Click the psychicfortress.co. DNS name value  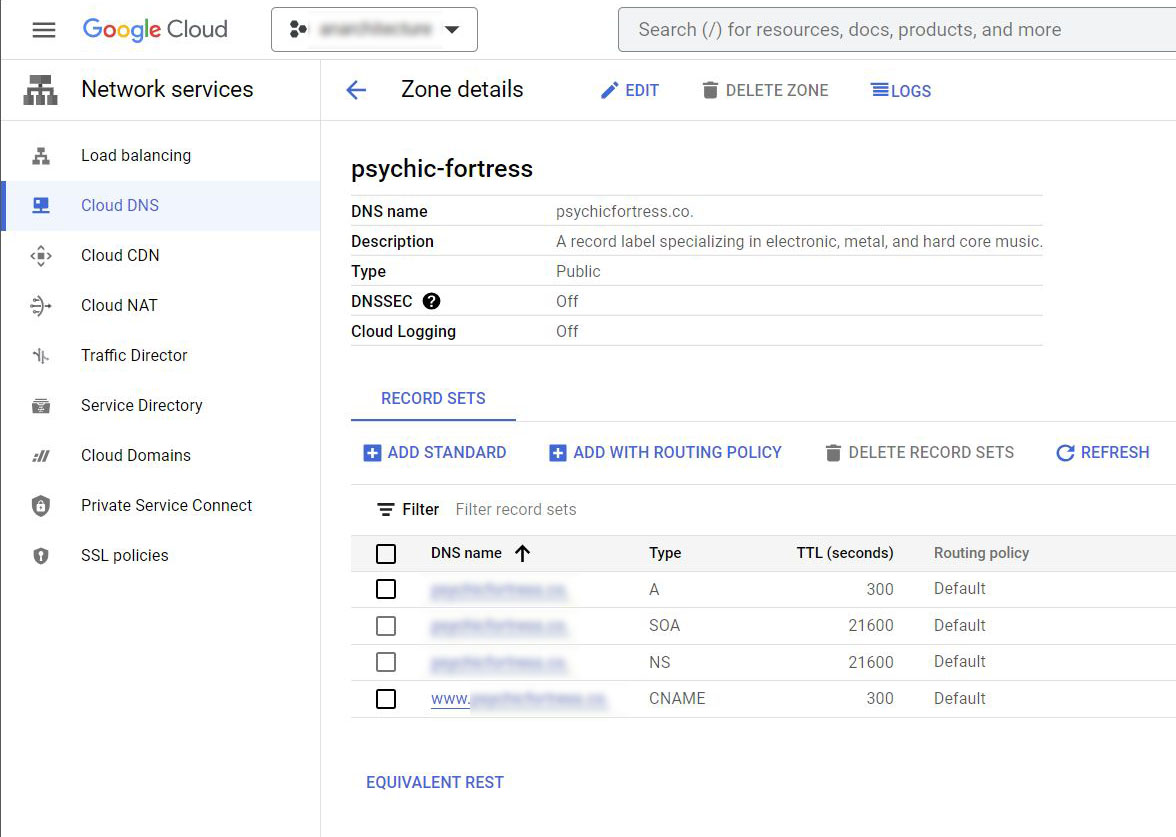(625, 212)
